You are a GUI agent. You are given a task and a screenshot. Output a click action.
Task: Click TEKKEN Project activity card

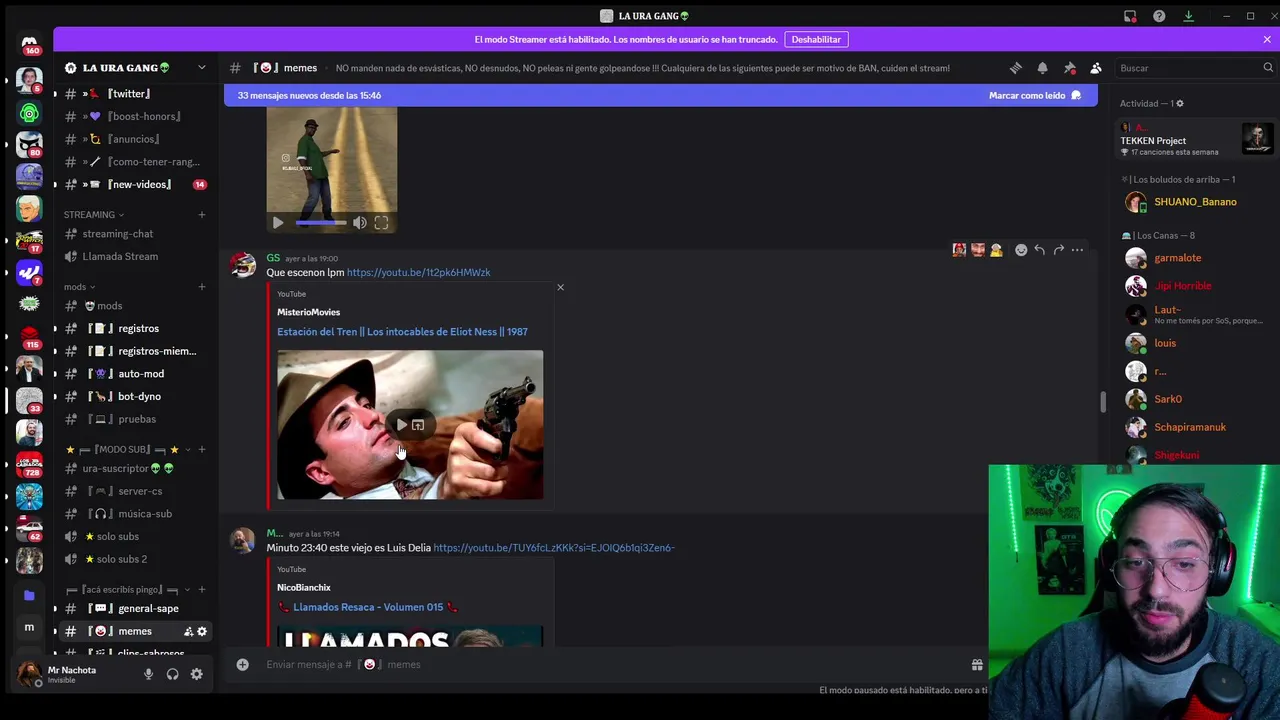pos(1196,140)
